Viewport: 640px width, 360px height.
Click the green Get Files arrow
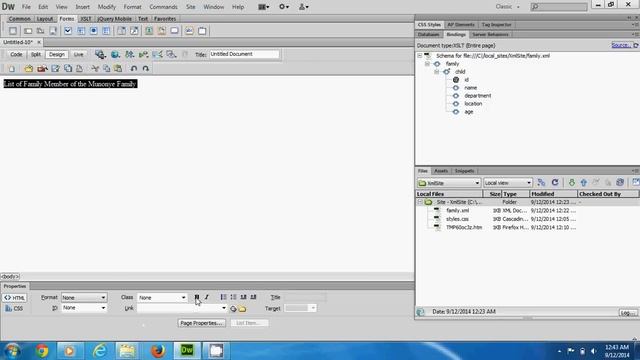tap(571, 183)
